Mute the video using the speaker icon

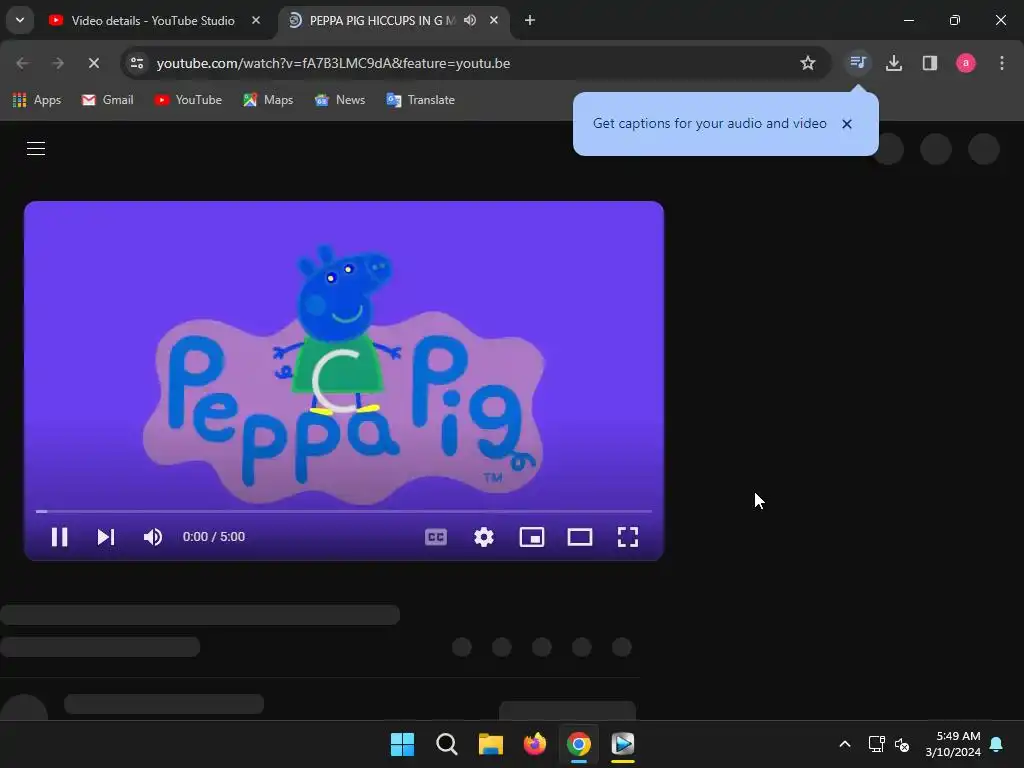(x=153, y=537)
